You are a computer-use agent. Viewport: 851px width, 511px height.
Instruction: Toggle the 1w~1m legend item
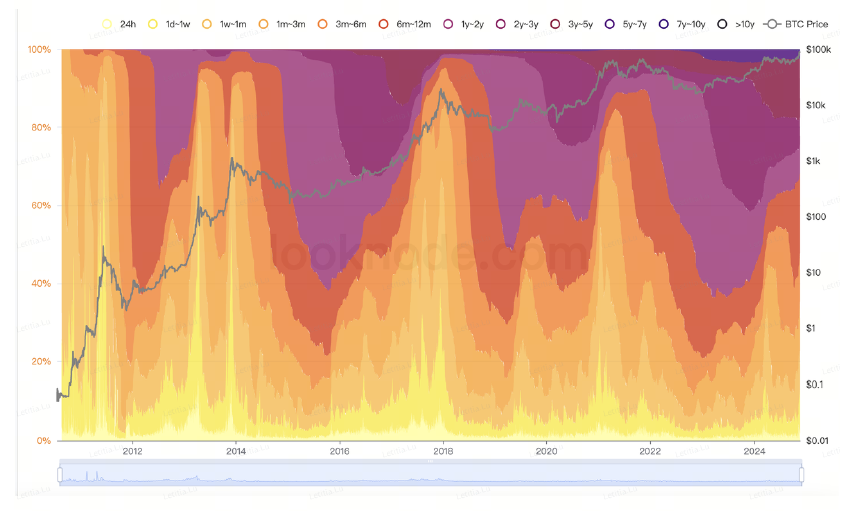[x=207, y=23]
